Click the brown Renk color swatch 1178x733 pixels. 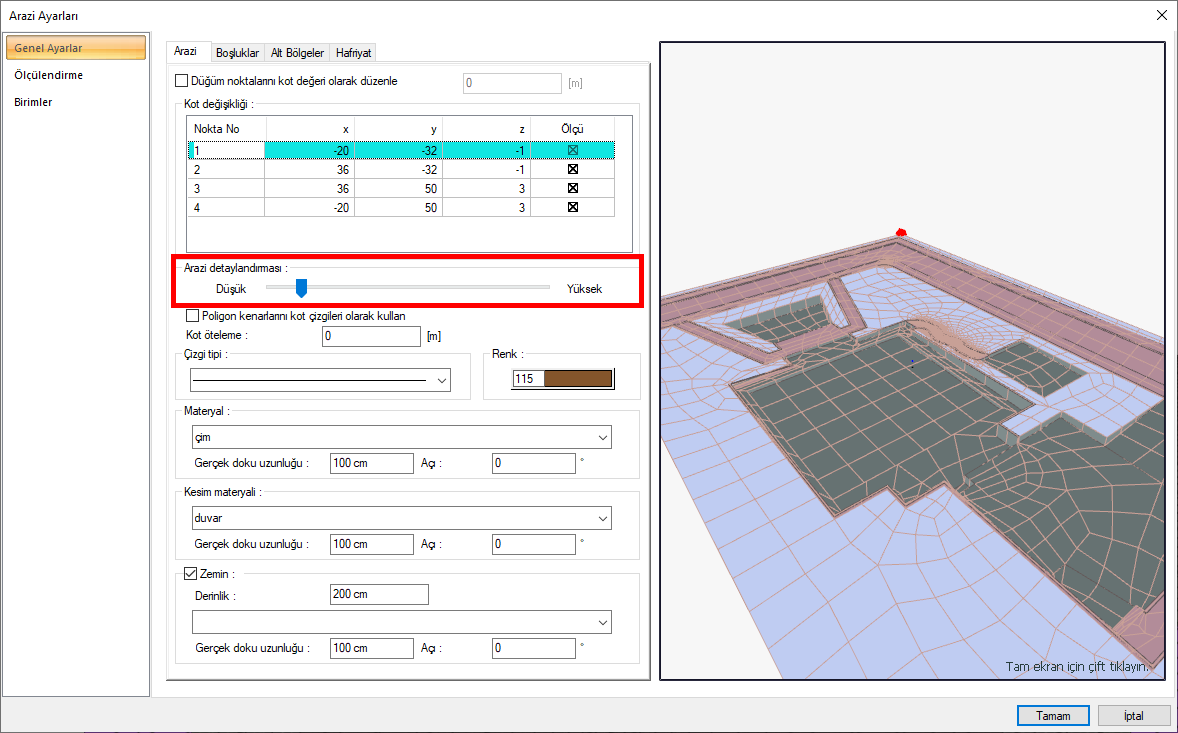[x=576, y=379]
